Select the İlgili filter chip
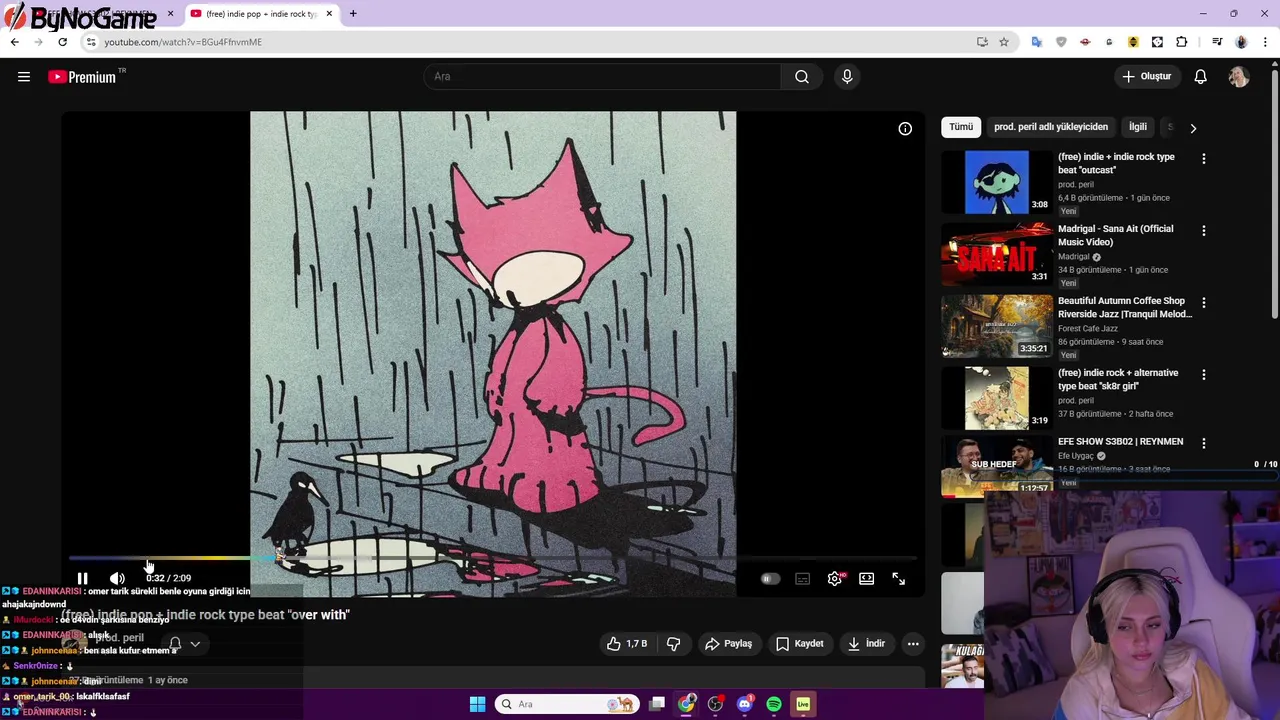Viewport: 1280px width, 720px height. coord(1138,127)
